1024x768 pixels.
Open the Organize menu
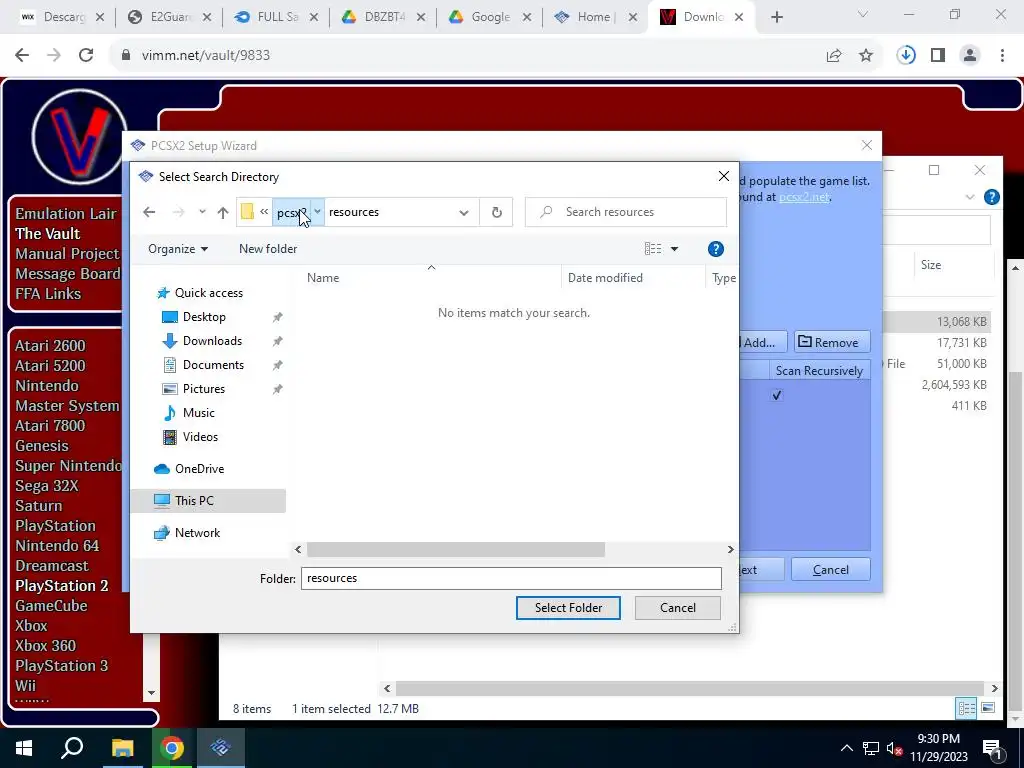[x=178, y=249]
